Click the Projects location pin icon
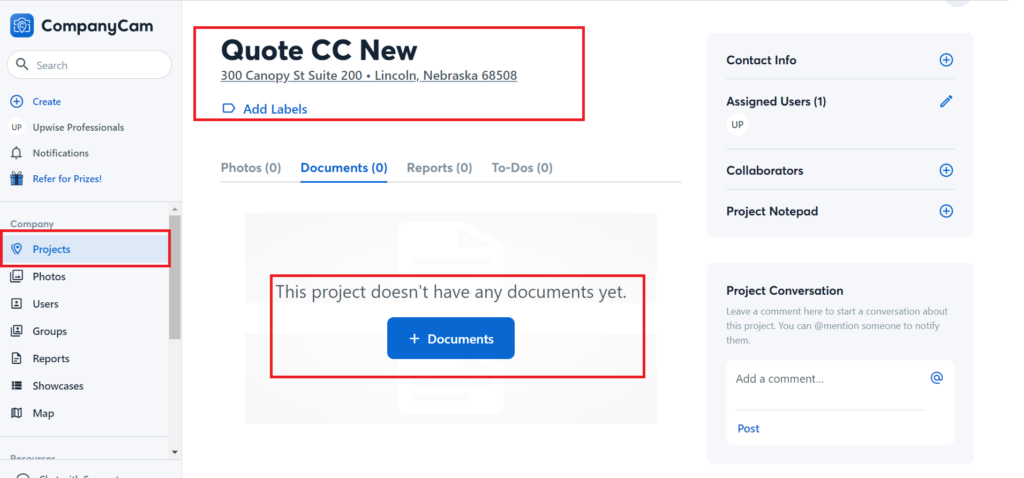 point(17,249)
